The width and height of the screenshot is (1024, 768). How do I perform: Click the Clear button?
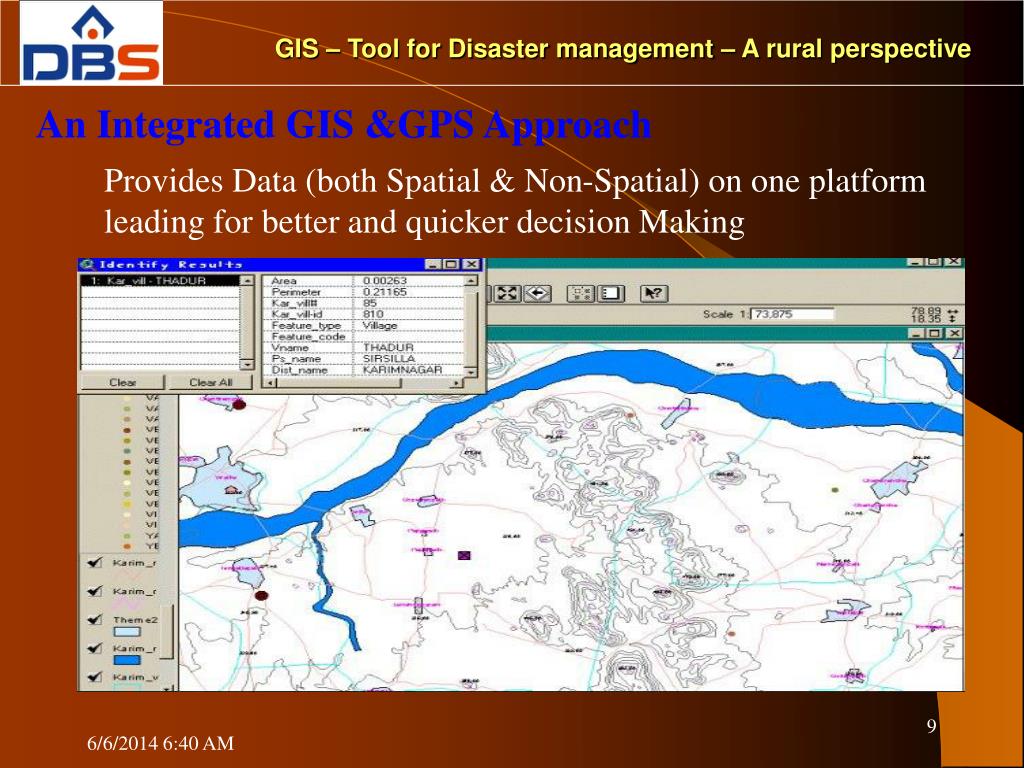click(122, 382)
